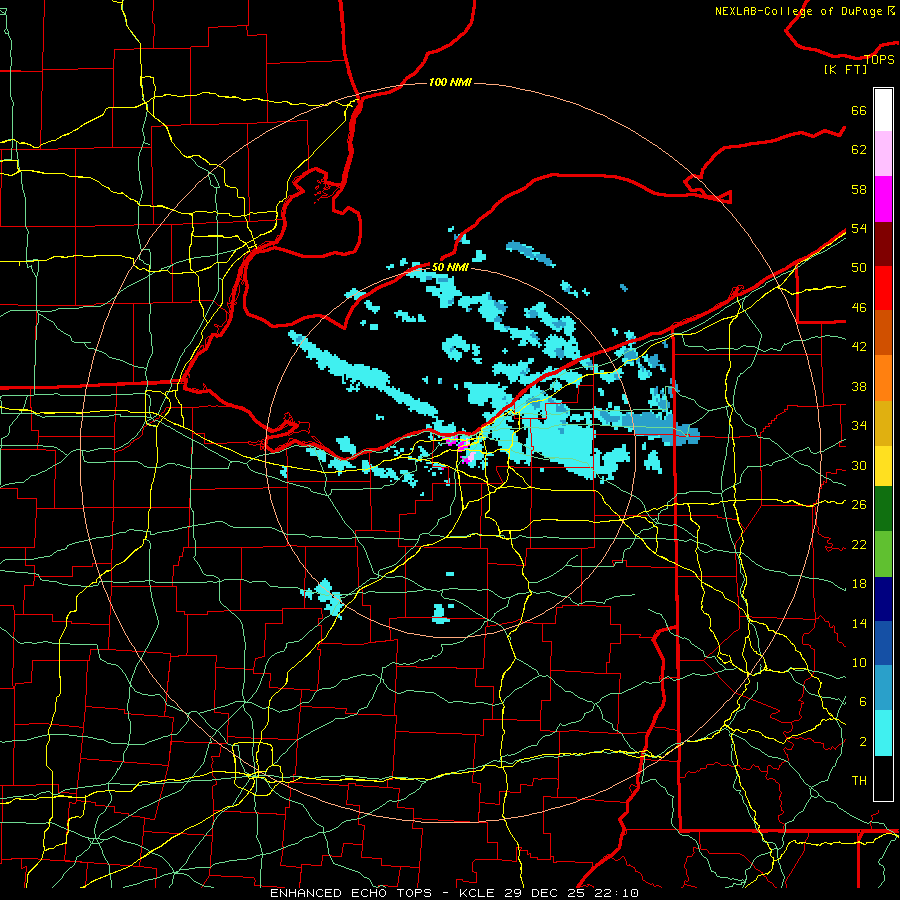
Task: Click the "TH" threshold label
Action: pos(859,781)
